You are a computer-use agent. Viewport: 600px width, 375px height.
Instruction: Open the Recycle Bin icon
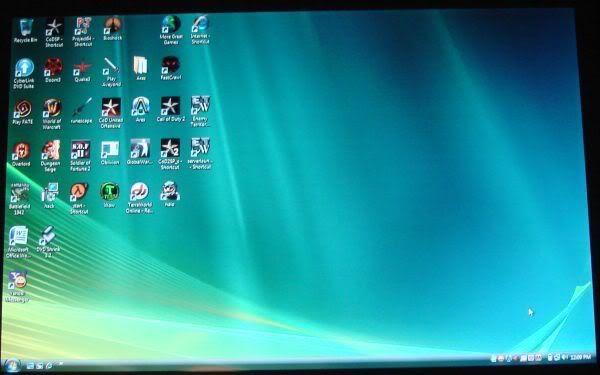(25, 30)
